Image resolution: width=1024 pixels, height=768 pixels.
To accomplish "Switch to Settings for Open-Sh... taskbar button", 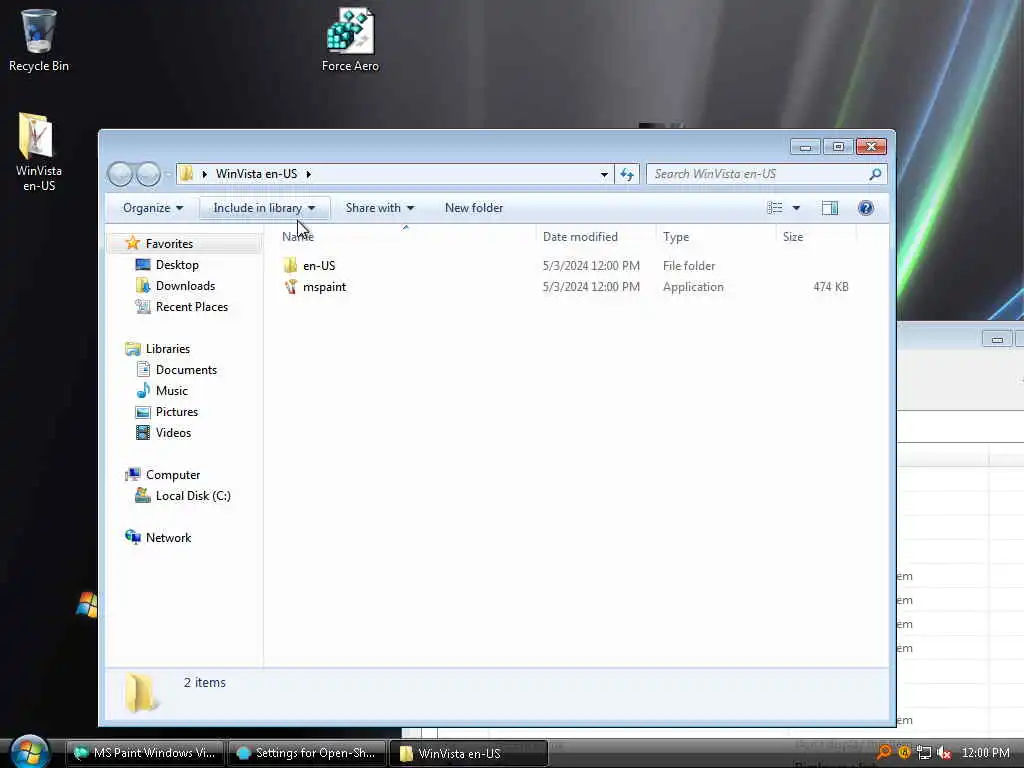I will coord(306,753).
